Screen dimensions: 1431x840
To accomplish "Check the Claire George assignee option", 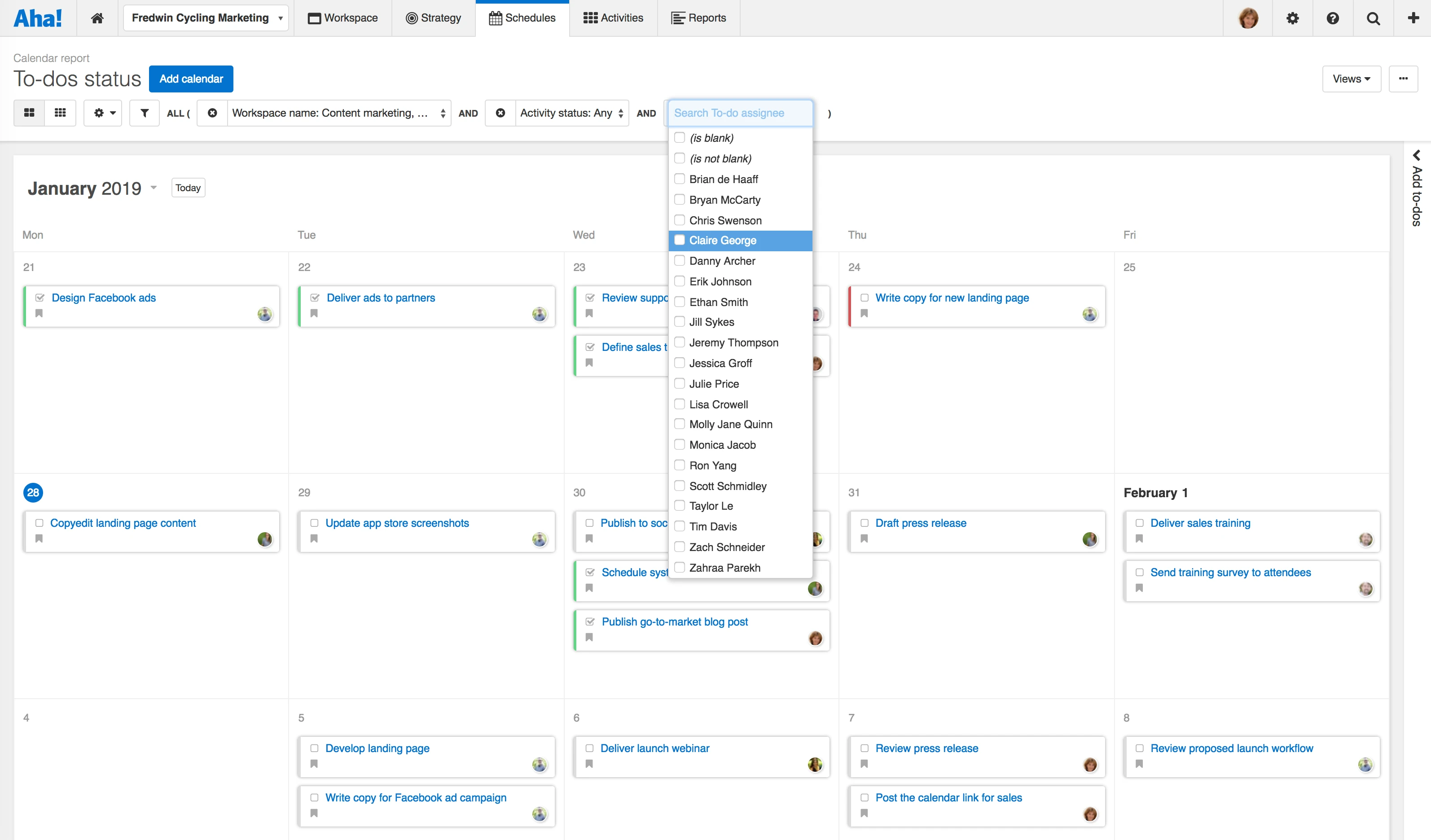I will 679,240.
